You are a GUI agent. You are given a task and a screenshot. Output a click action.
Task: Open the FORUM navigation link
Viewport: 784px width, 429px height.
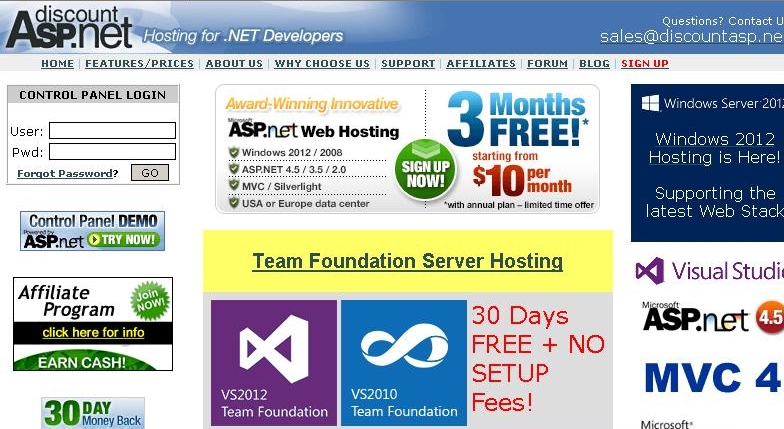point(548,64)
